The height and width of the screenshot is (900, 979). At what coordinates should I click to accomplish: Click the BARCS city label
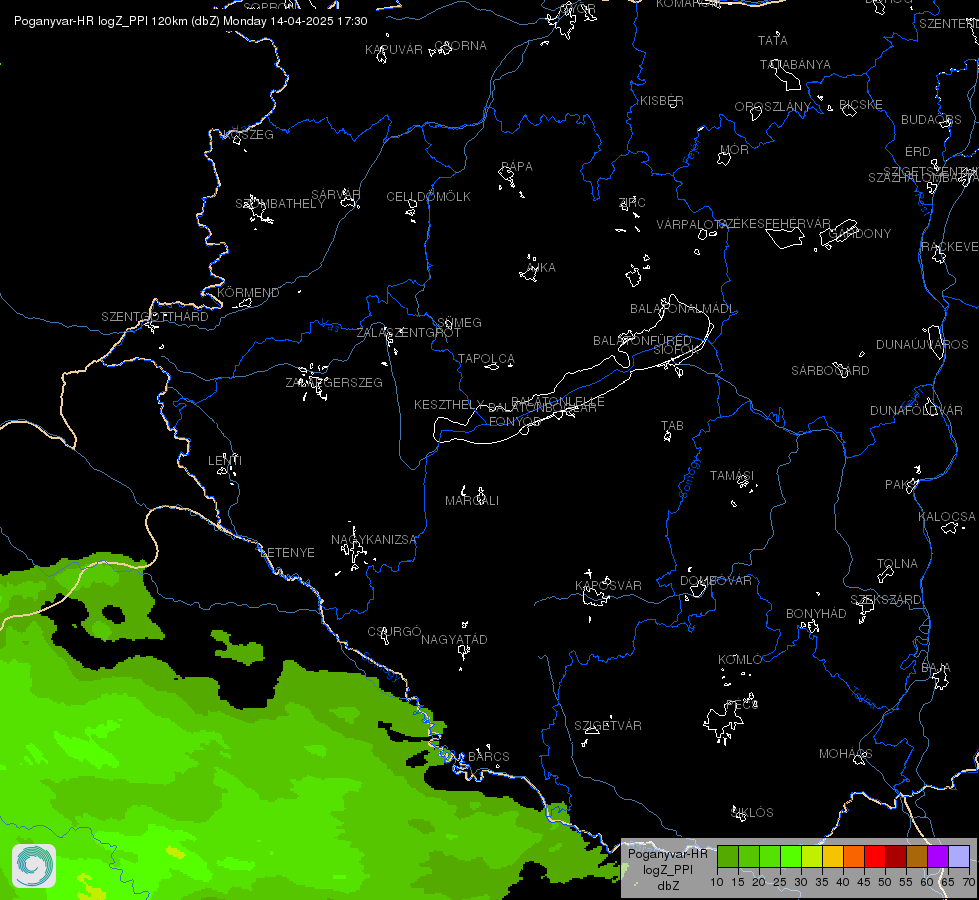point(489,756)
